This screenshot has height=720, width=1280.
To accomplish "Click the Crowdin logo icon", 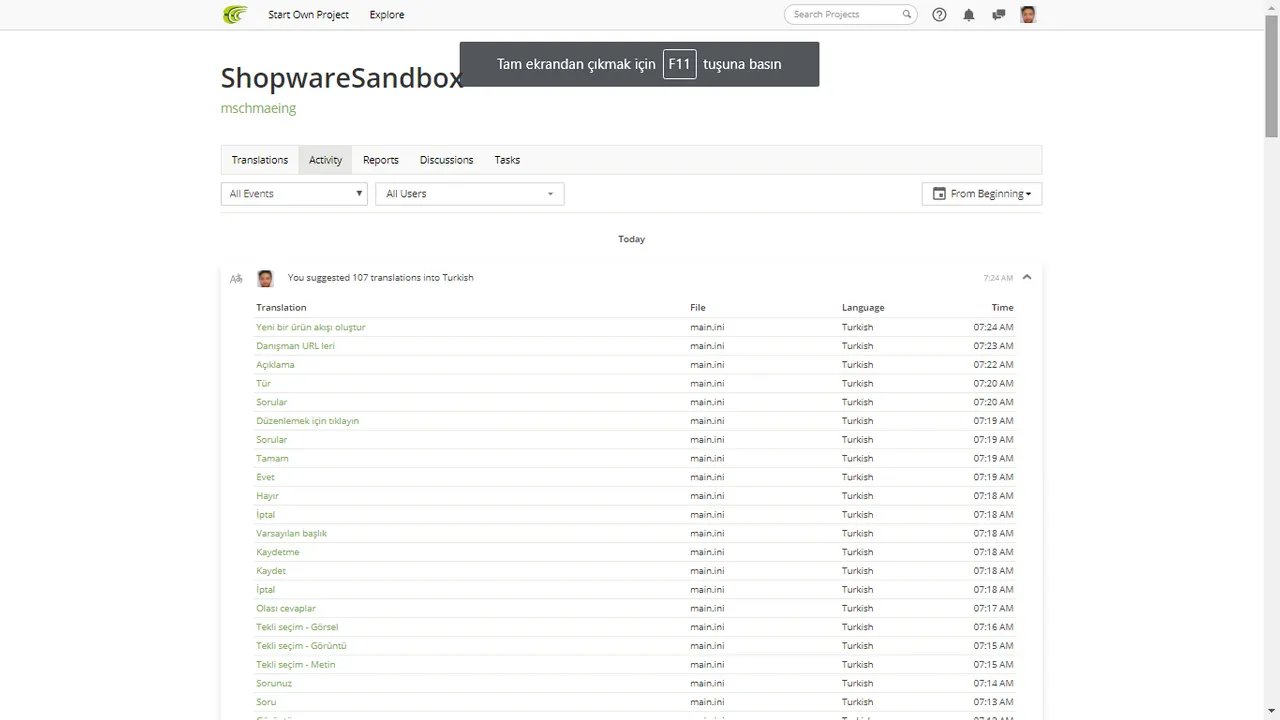I will [x=234, y=15].
